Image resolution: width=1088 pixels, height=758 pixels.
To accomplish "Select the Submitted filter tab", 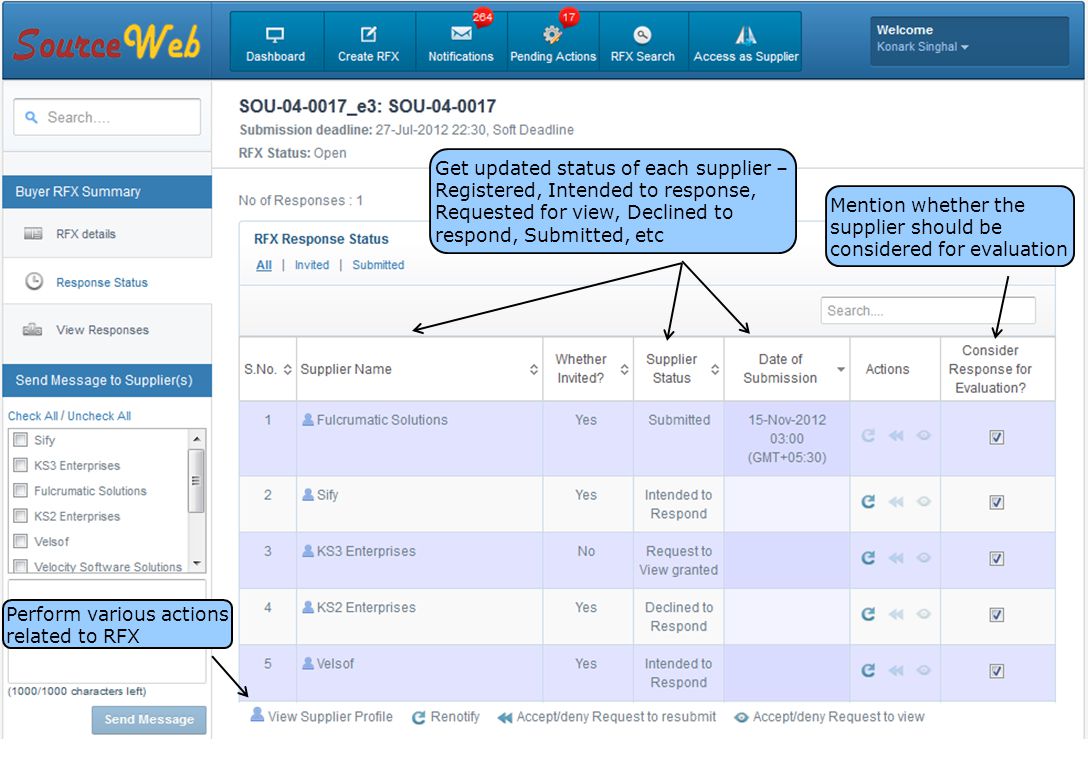I will [378, 265].
